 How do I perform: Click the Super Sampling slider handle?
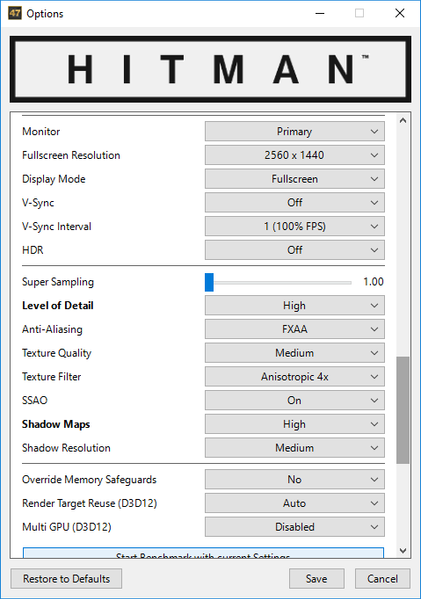tap(209, 282)
